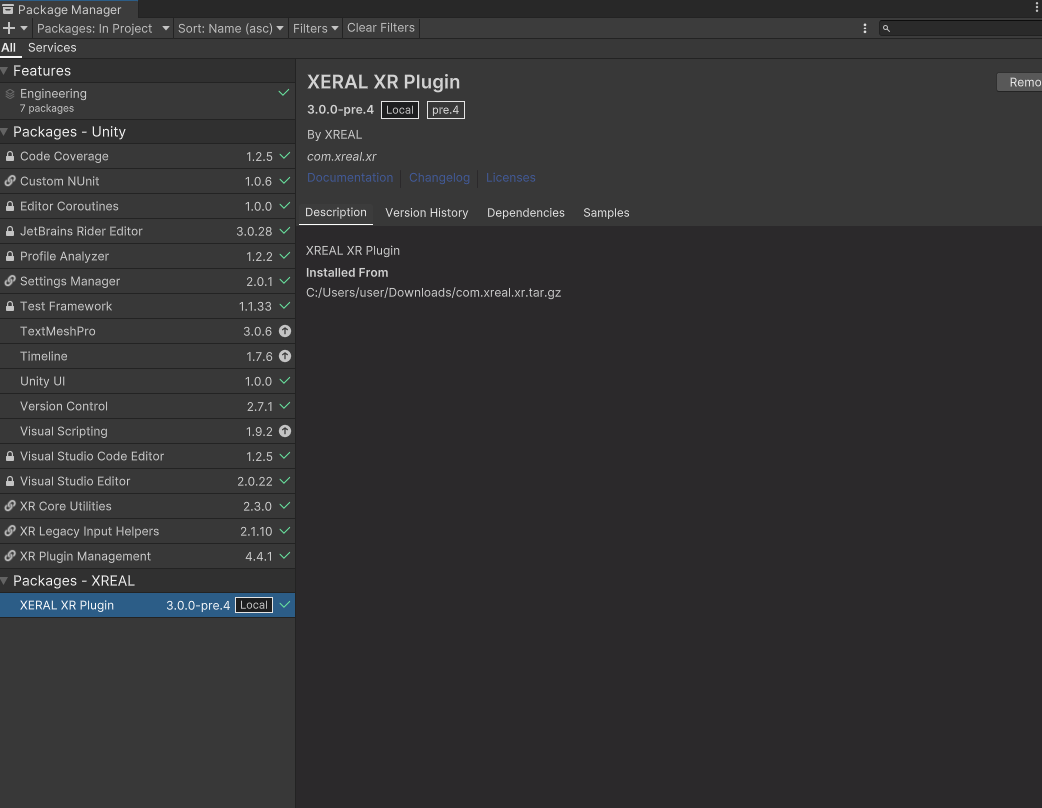Viewport: 1042px width, 808px height.
Task: Click the Editor Coroutines lock icon
Action: 10,206
